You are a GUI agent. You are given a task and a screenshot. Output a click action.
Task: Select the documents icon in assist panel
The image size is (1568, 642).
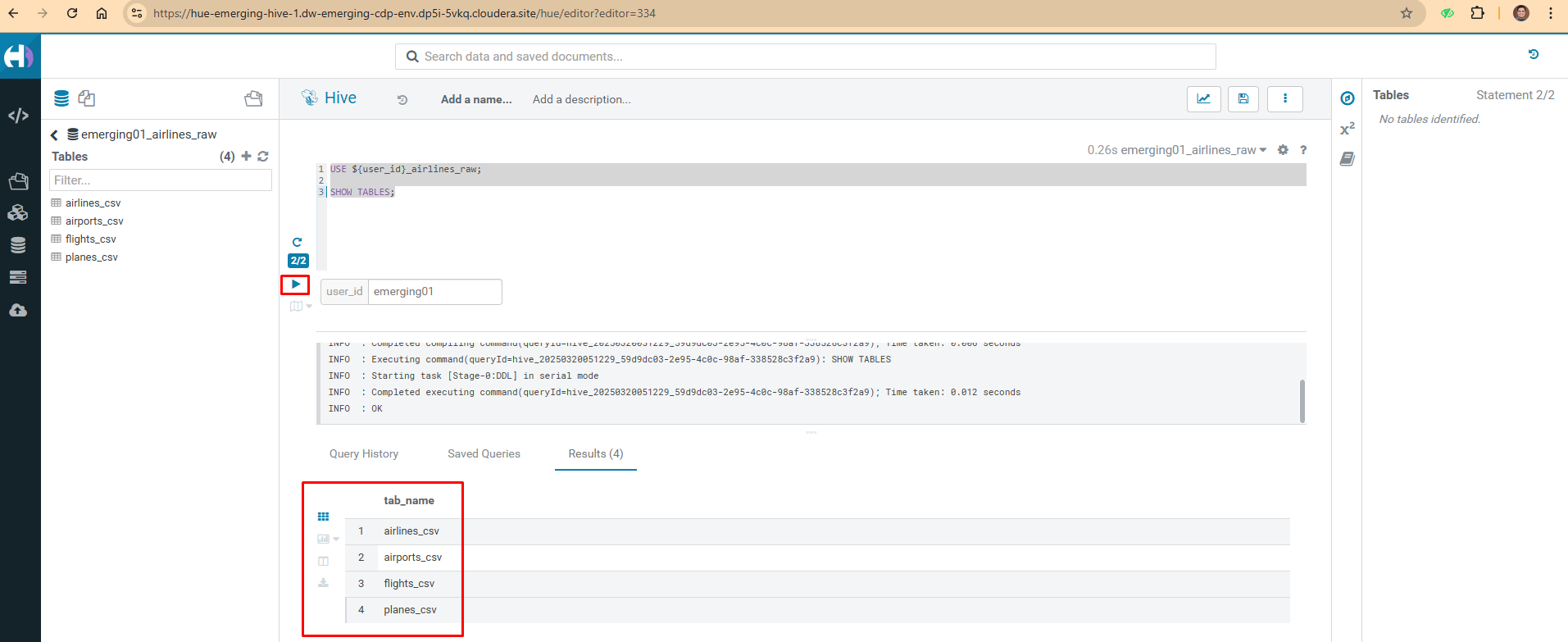tap(86, 98)
